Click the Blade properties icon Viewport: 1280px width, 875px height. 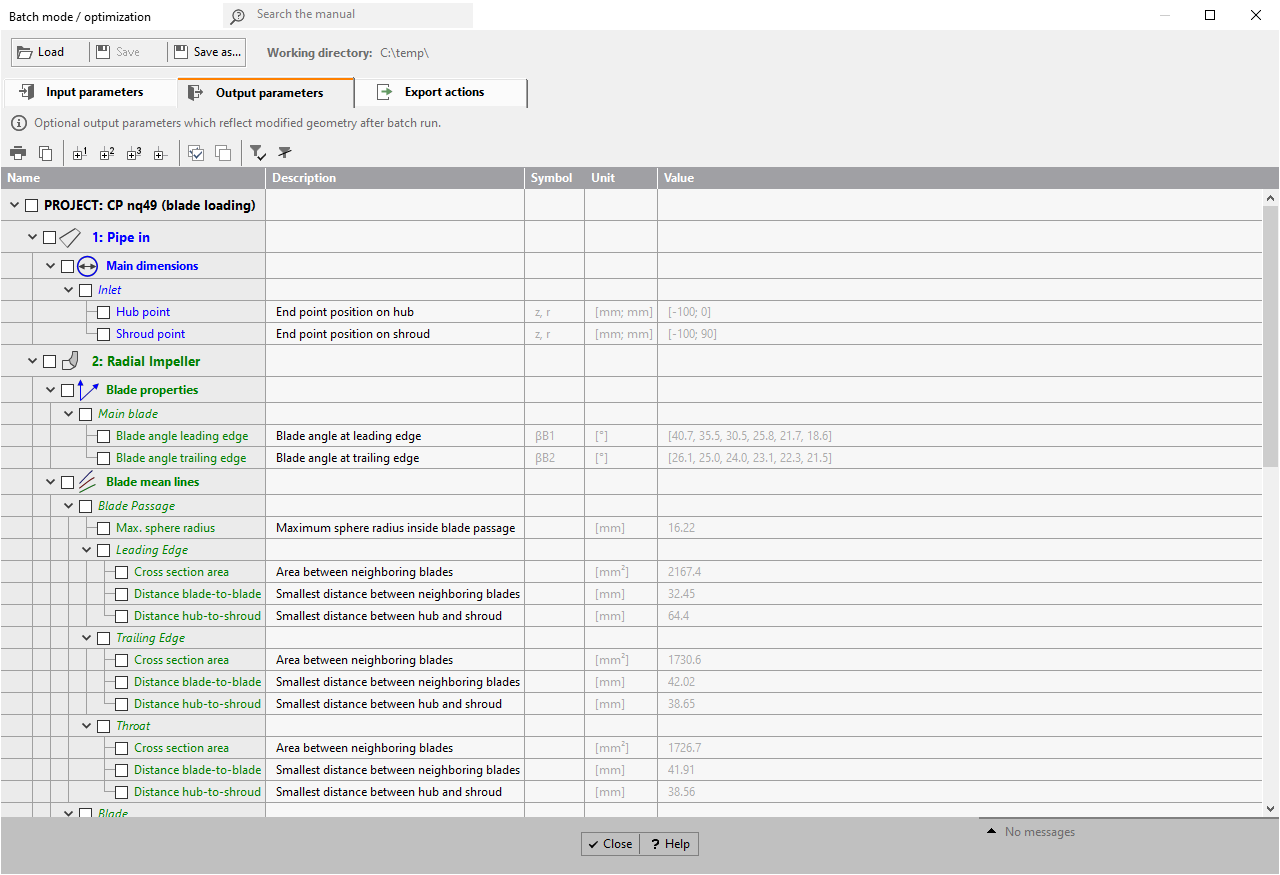pyautogui.click(x=88, y=390)
